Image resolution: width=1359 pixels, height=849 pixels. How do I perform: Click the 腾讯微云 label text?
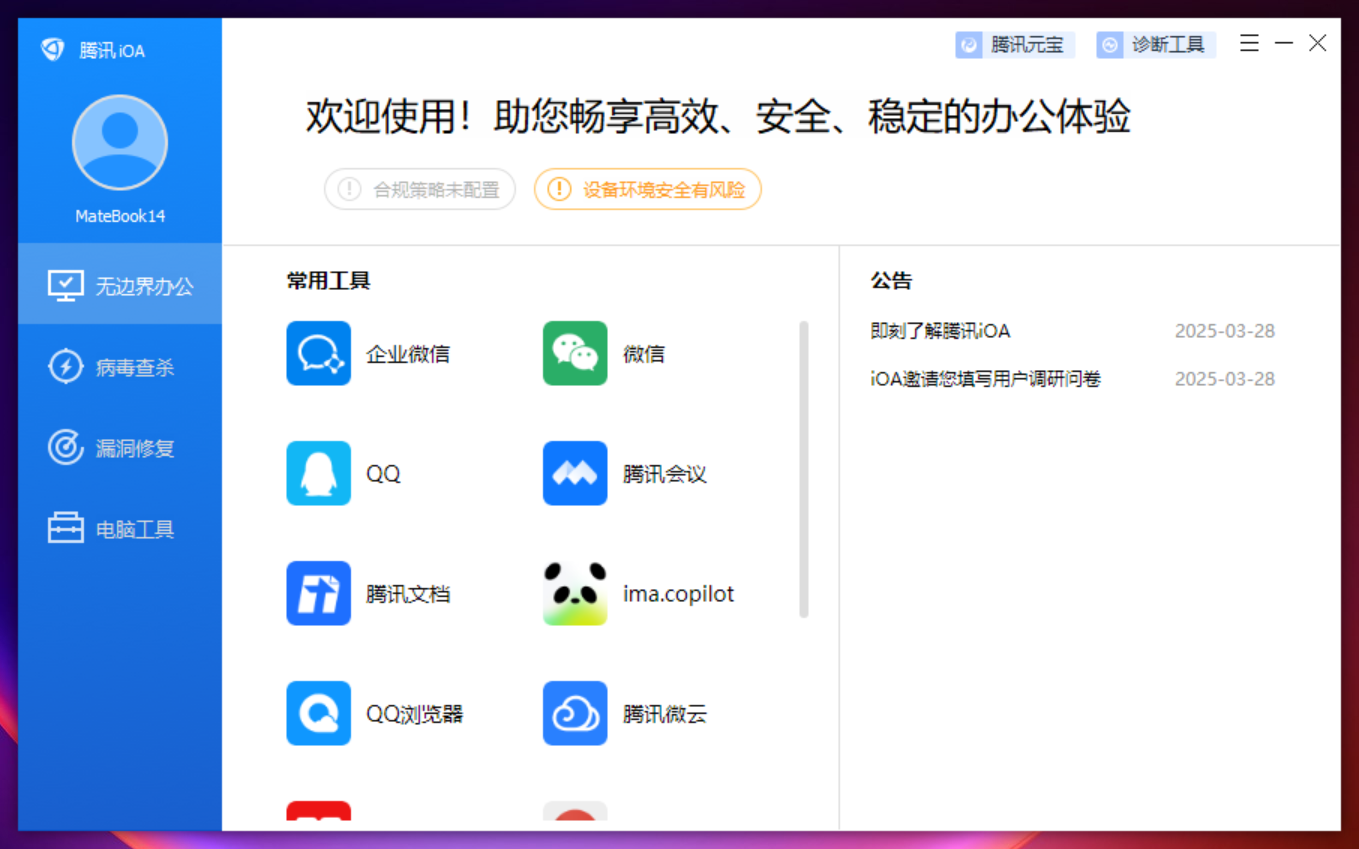[665, 714]
